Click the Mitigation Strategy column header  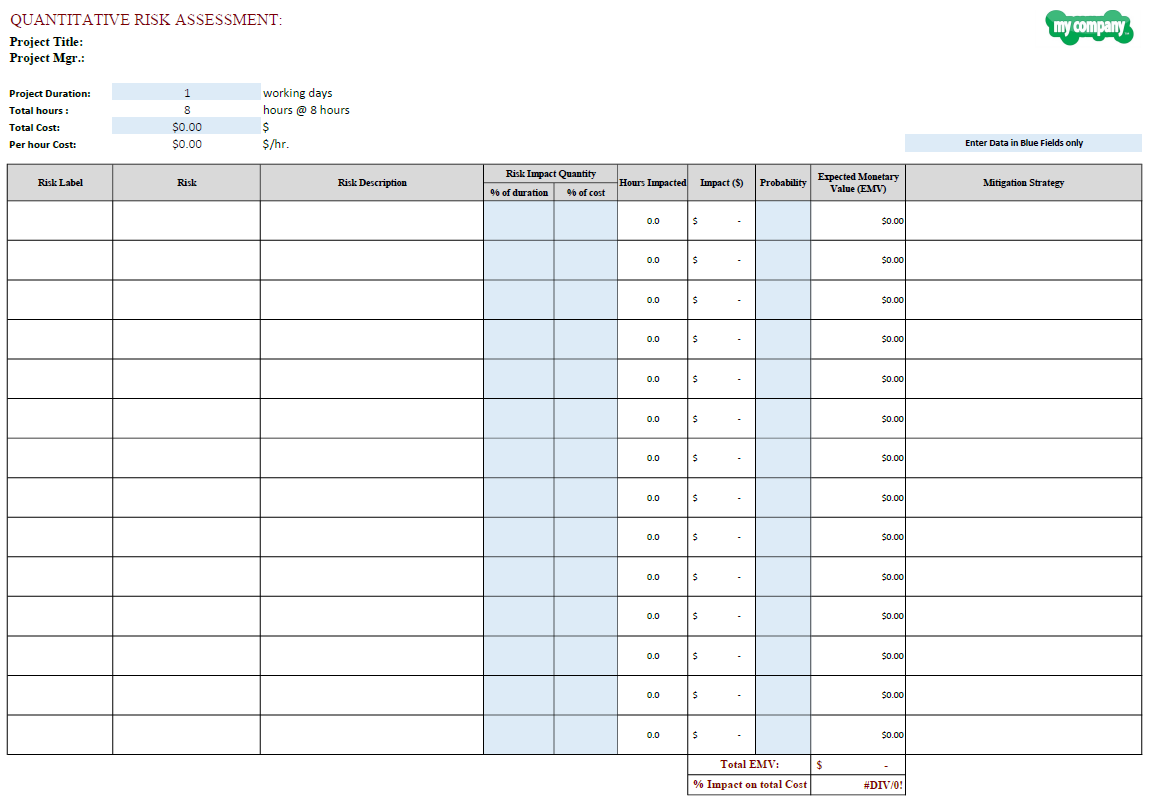coord(1023,182)
